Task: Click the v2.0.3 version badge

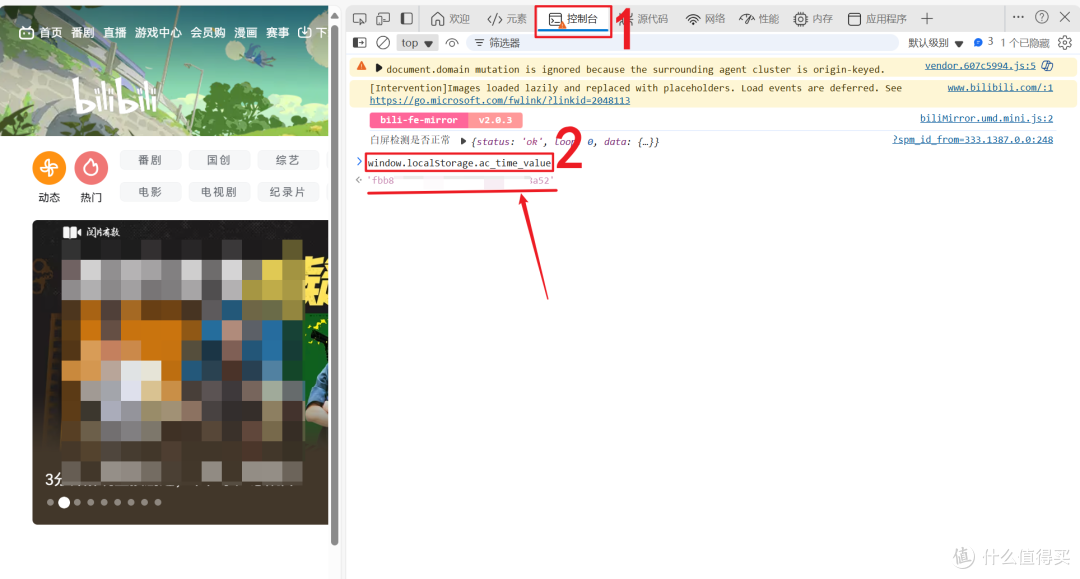Action: [495, 120]
